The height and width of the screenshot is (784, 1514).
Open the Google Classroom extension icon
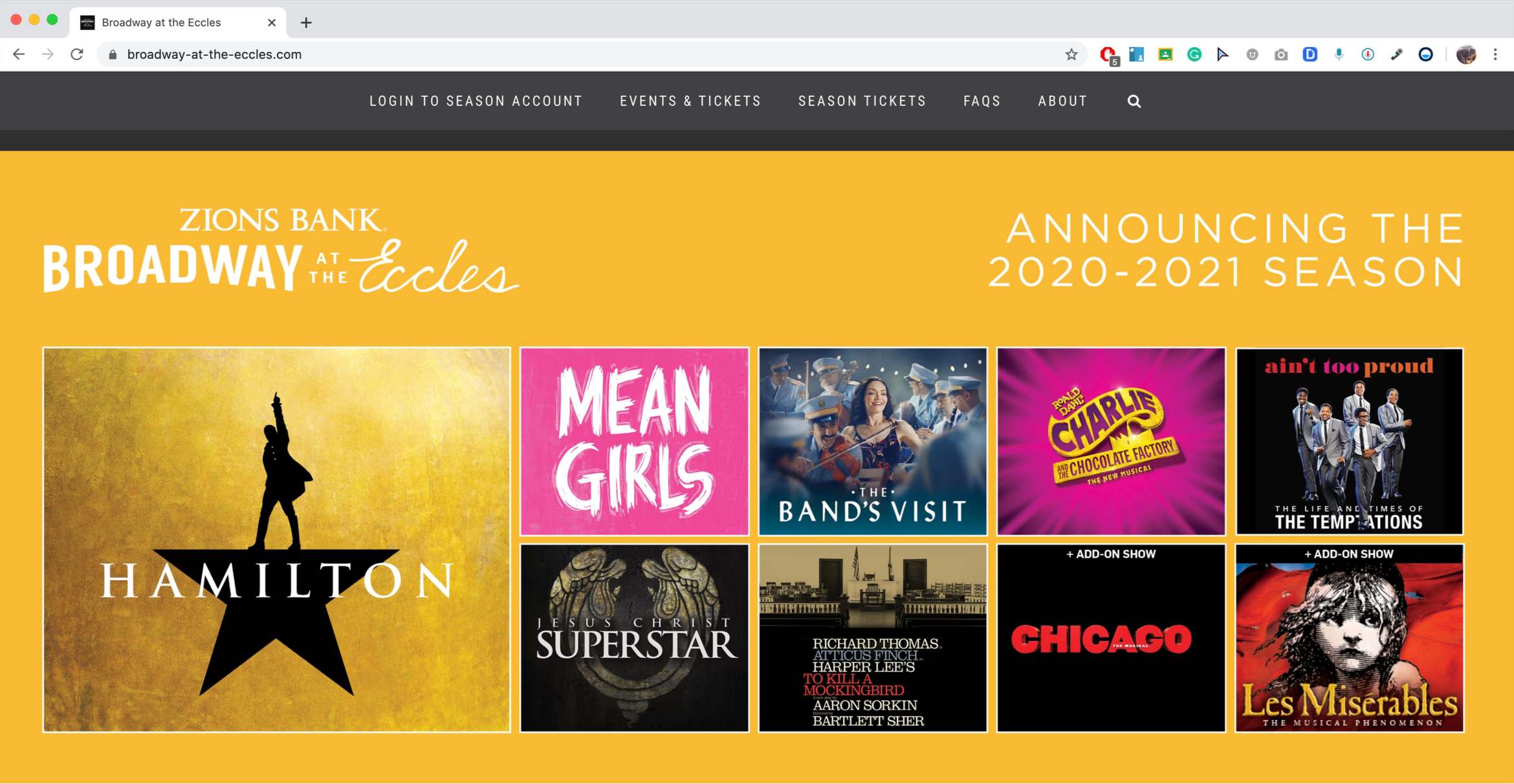pos(1165,54)
